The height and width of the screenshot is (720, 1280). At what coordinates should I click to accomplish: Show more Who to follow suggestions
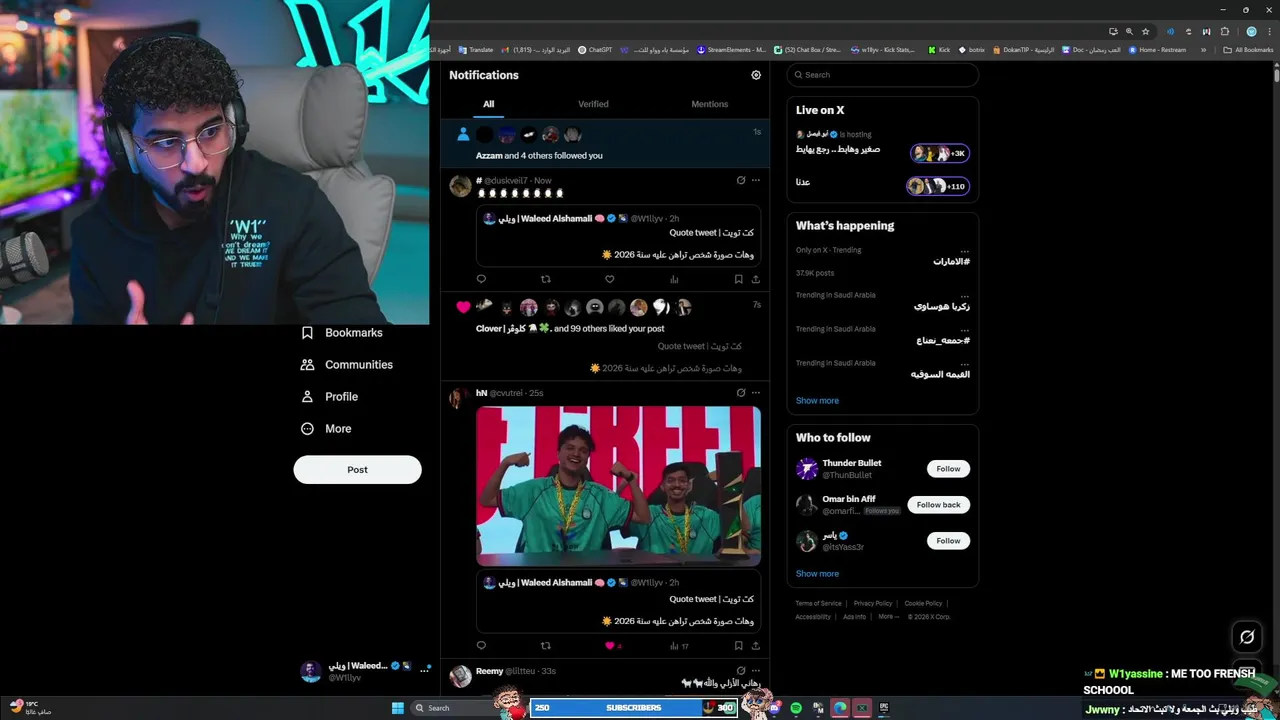(817, 574)
